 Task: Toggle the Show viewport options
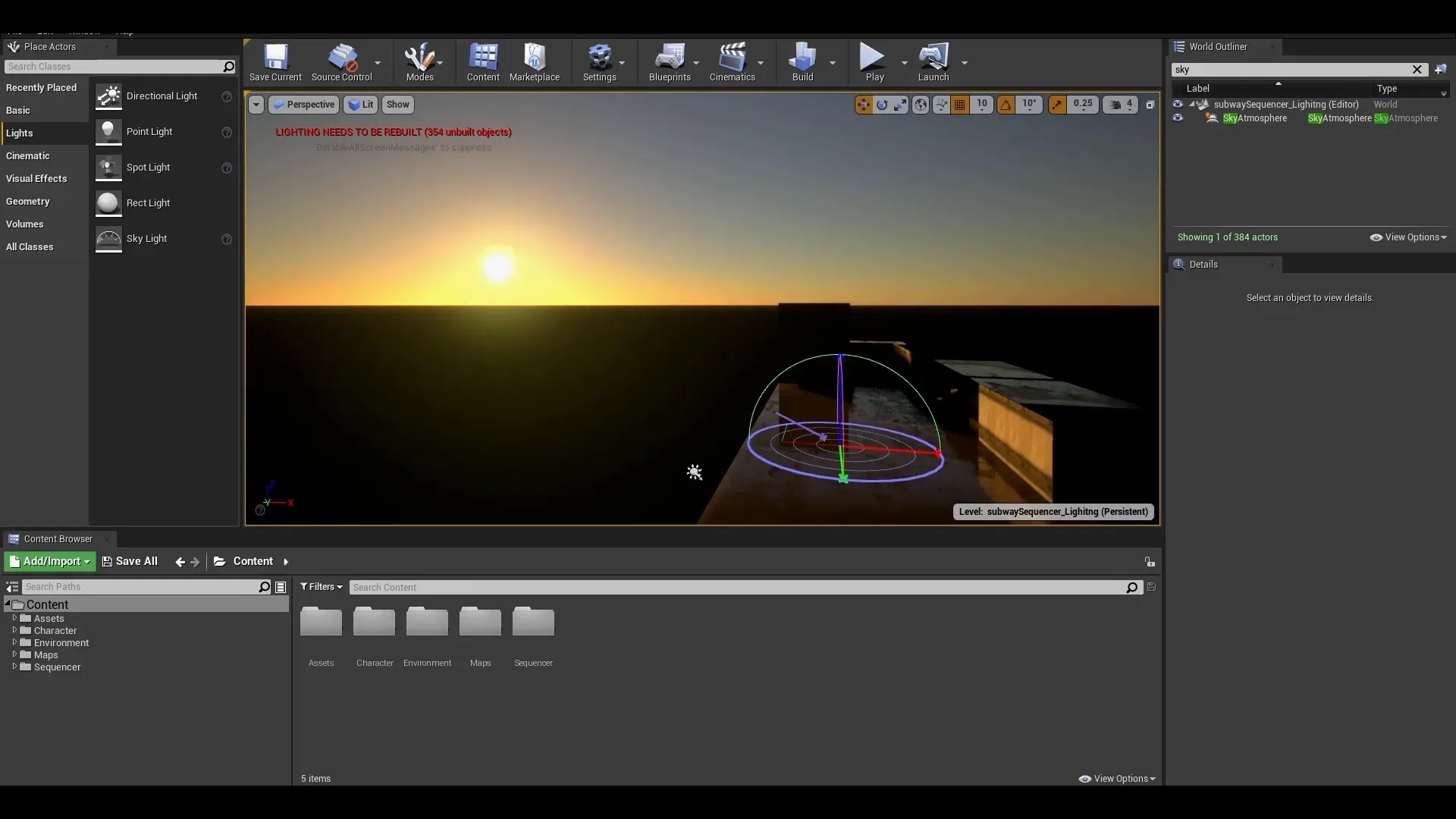click(397, 104)
